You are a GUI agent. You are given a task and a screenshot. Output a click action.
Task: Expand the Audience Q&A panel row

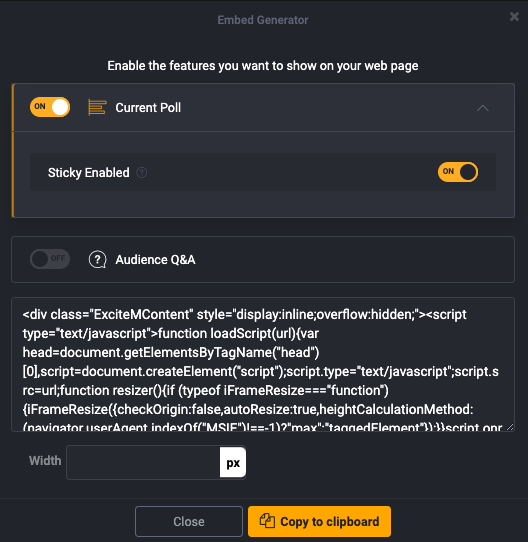pos(263,260)
